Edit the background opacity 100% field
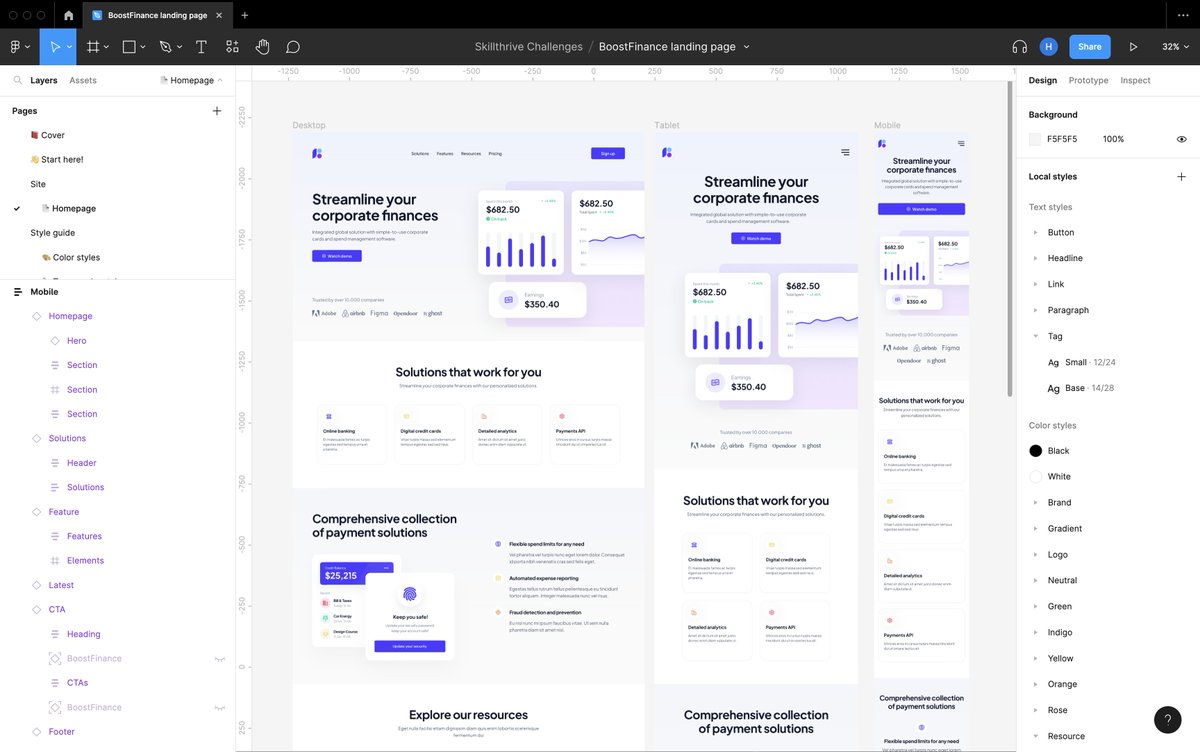The width and height of the screenshot is (1200, 752). tap(1113, 140)
